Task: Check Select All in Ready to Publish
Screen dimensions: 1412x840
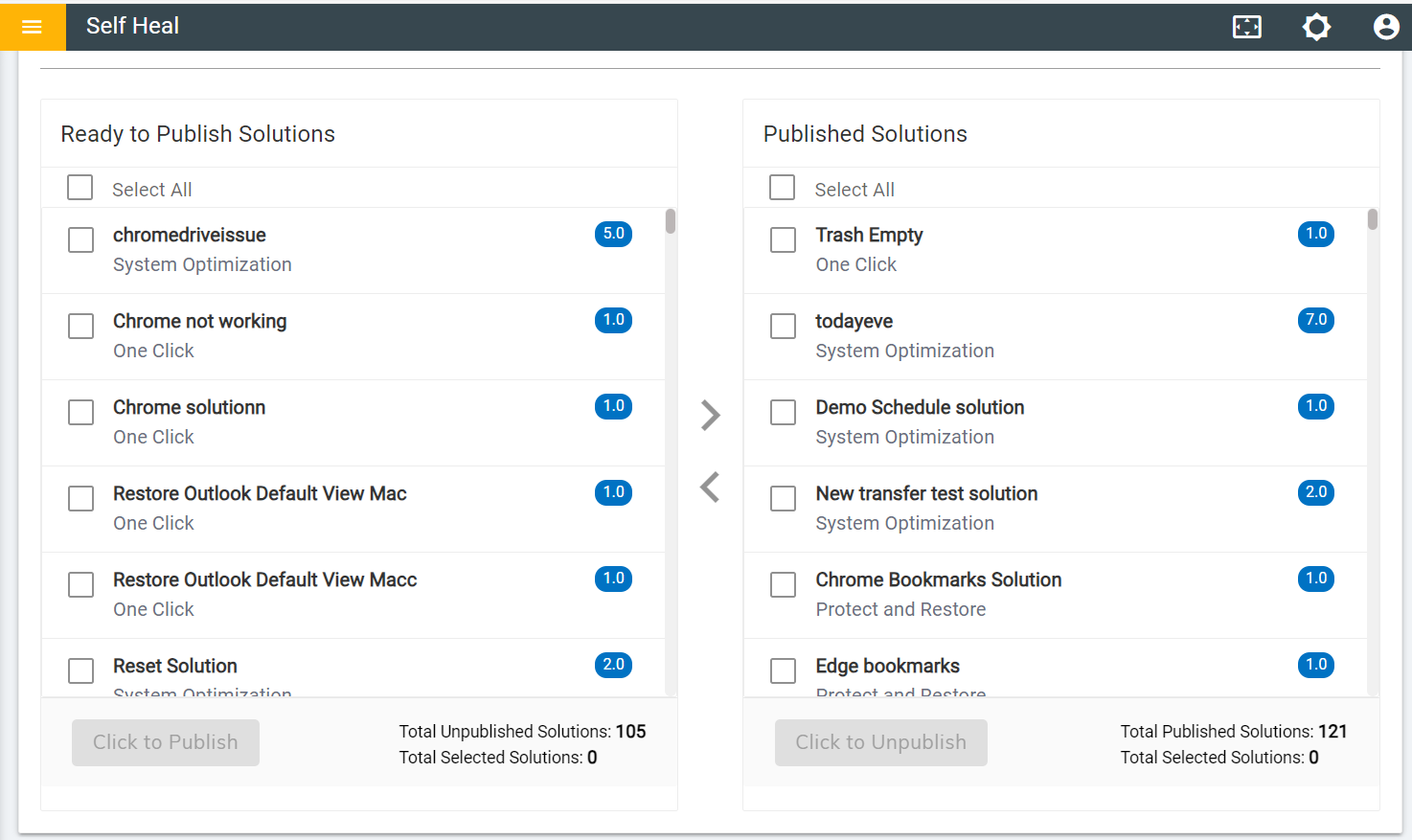Action: pos(80,188)
